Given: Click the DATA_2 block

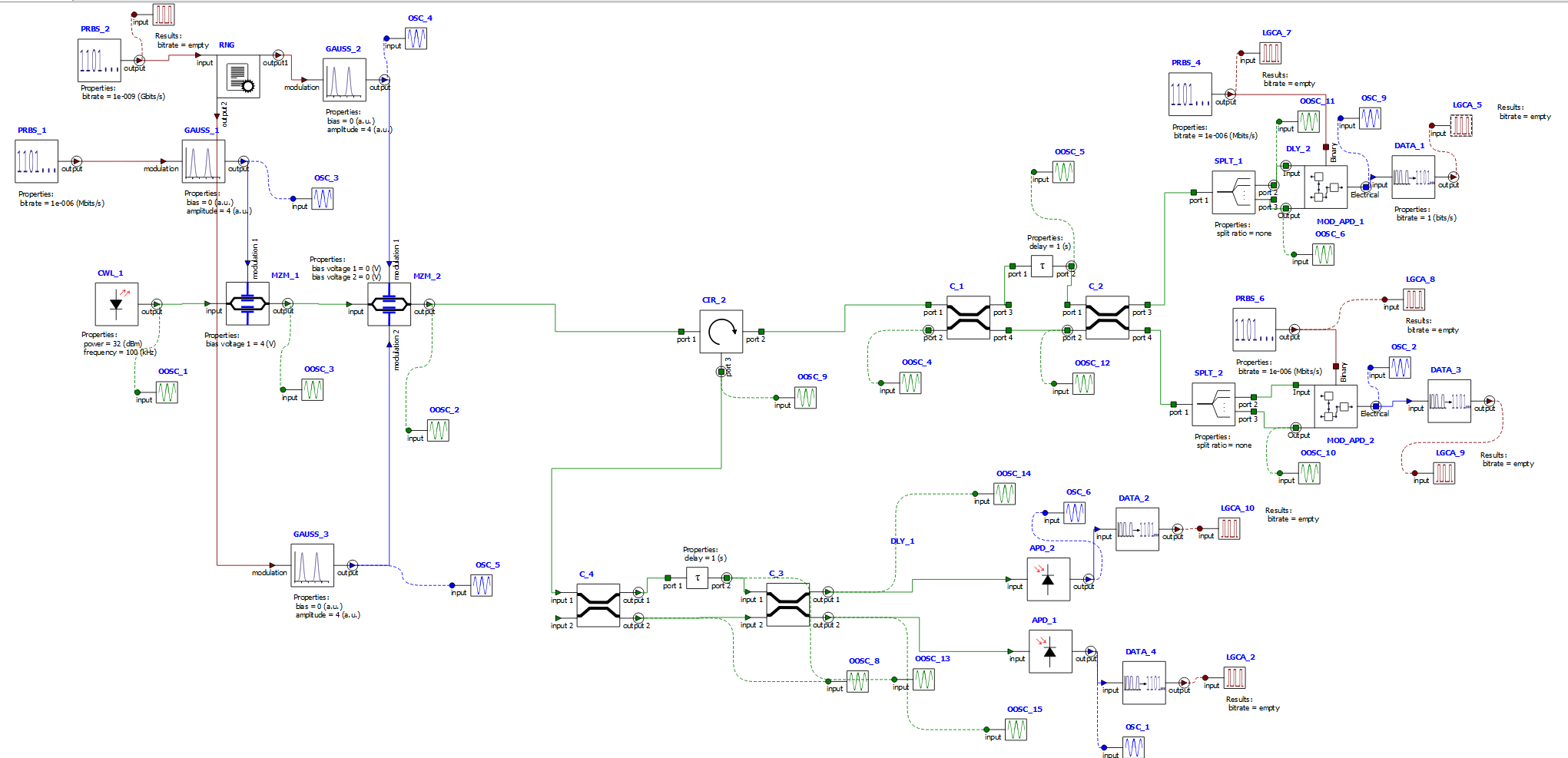Looking at the screenshot, I should (x=1137, y=529).
